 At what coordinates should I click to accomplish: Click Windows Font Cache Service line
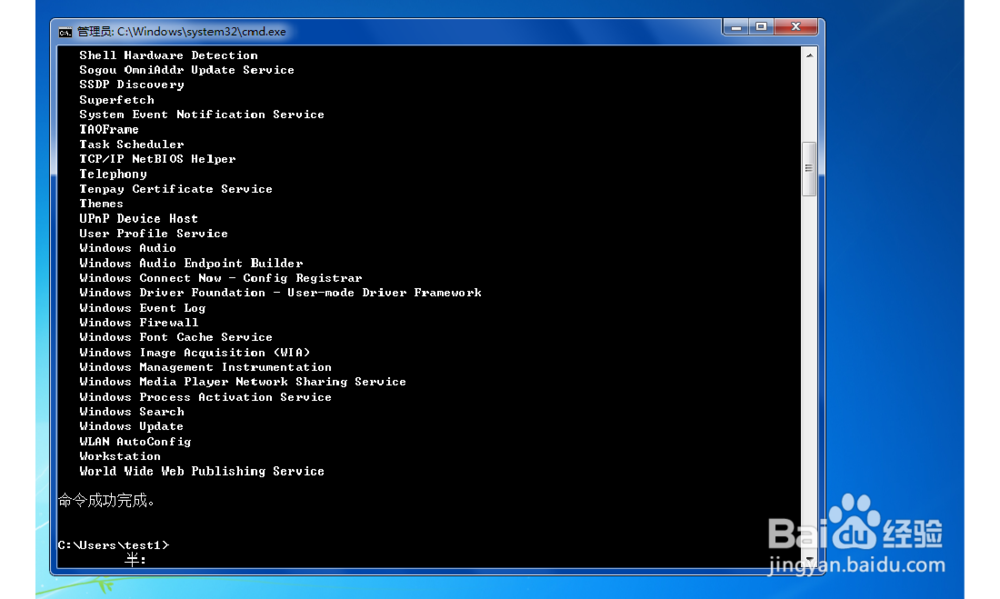tap(176, 337)
